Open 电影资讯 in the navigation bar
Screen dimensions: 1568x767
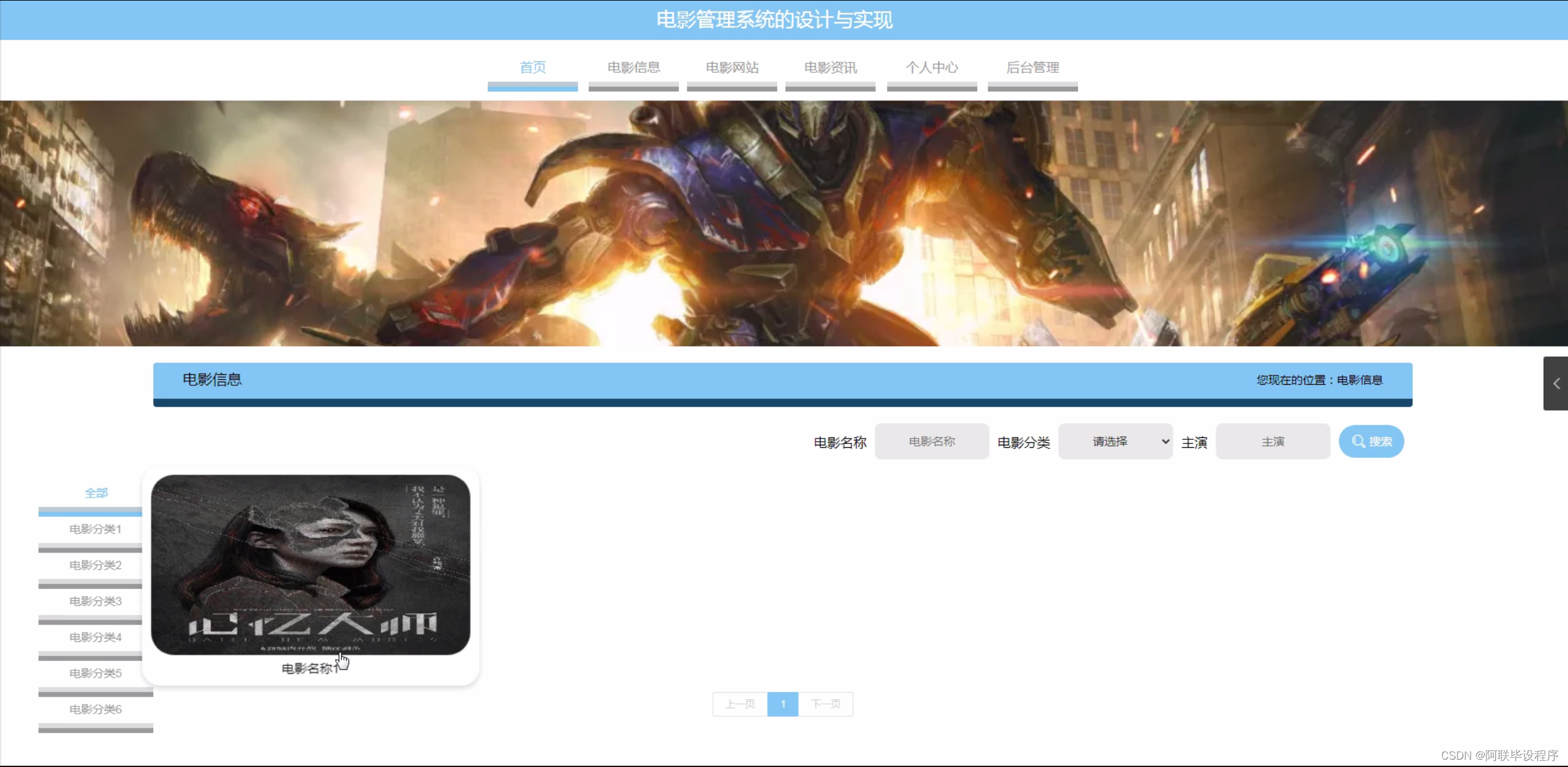pyautogui.click(x=830, y=67)
